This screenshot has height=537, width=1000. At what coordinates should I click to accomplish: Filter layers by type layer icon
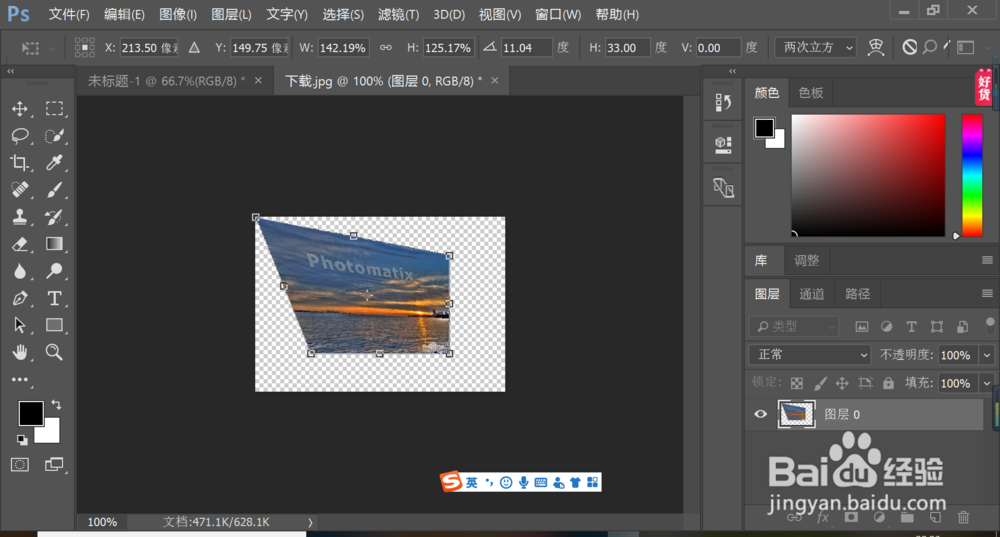pos(911,327)
